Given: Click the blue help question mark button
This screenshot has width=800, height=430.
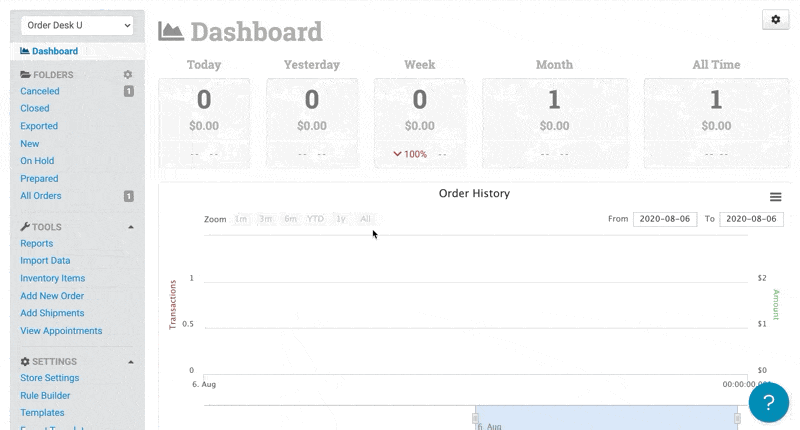Looking at the screenshot, I should 769,403.
